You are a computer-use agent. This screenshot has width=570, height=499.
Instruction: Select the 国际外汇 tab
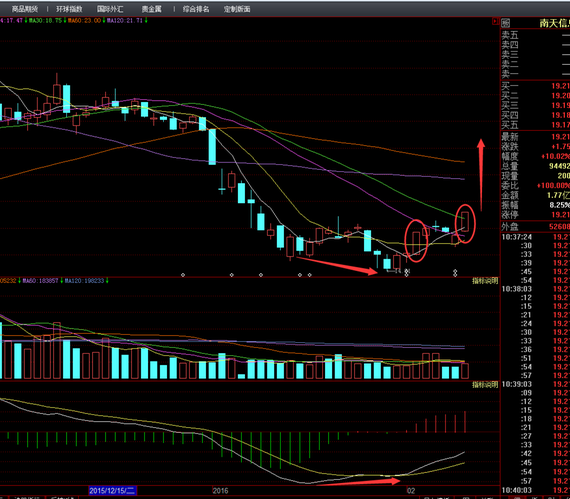(110, 9)
